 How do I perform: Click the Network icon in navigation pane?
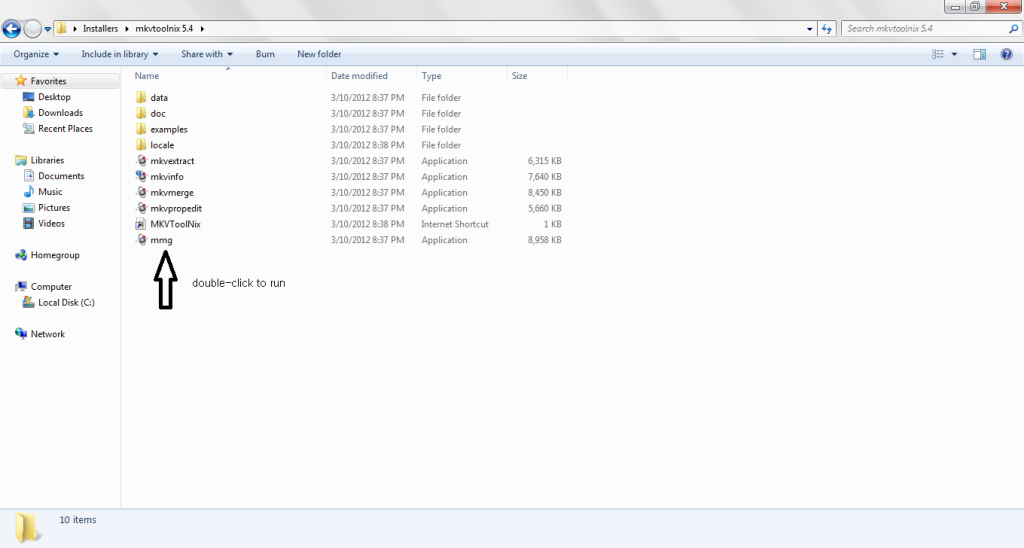(21, 334)
